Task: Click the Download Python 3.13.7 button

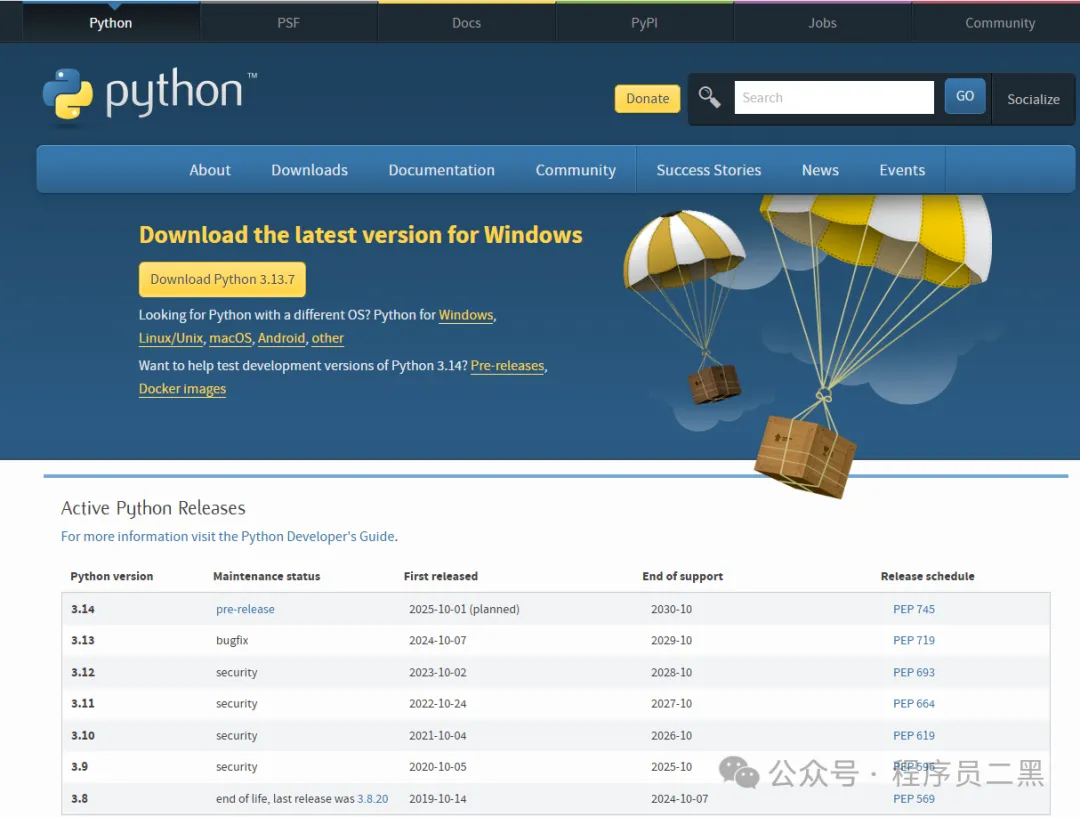Action: pos(222,280)
